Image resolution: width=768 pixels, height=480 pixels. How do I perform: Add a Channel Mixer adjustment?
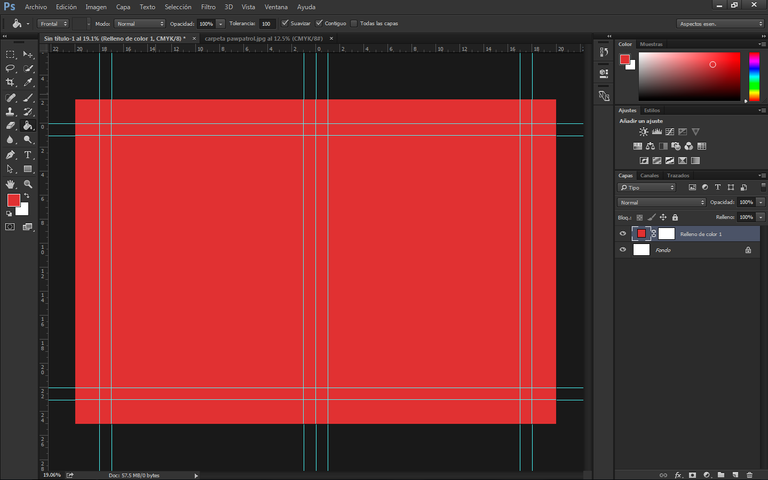pyautogui.click(x=689, y=146)
